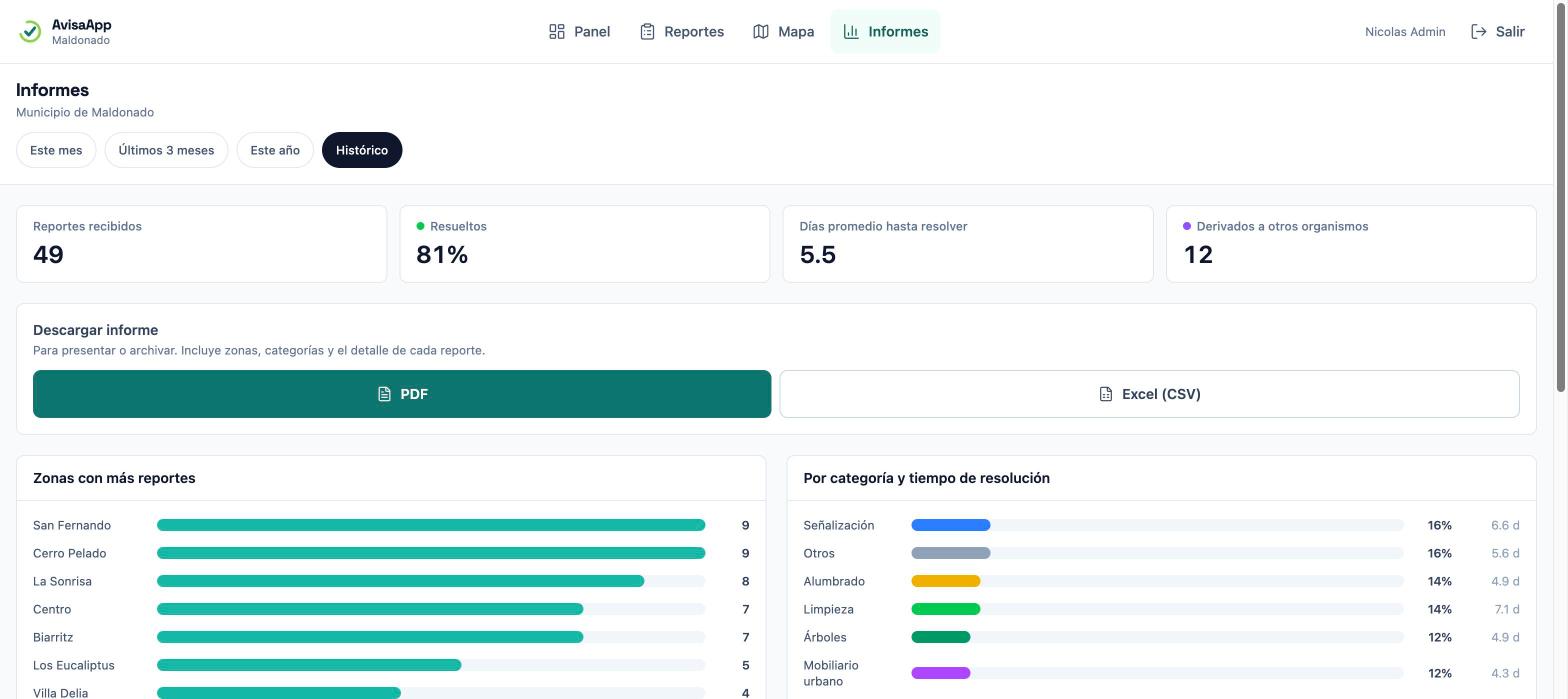Click the count 8 for La Sonrisa

click(x=745, y=581)
